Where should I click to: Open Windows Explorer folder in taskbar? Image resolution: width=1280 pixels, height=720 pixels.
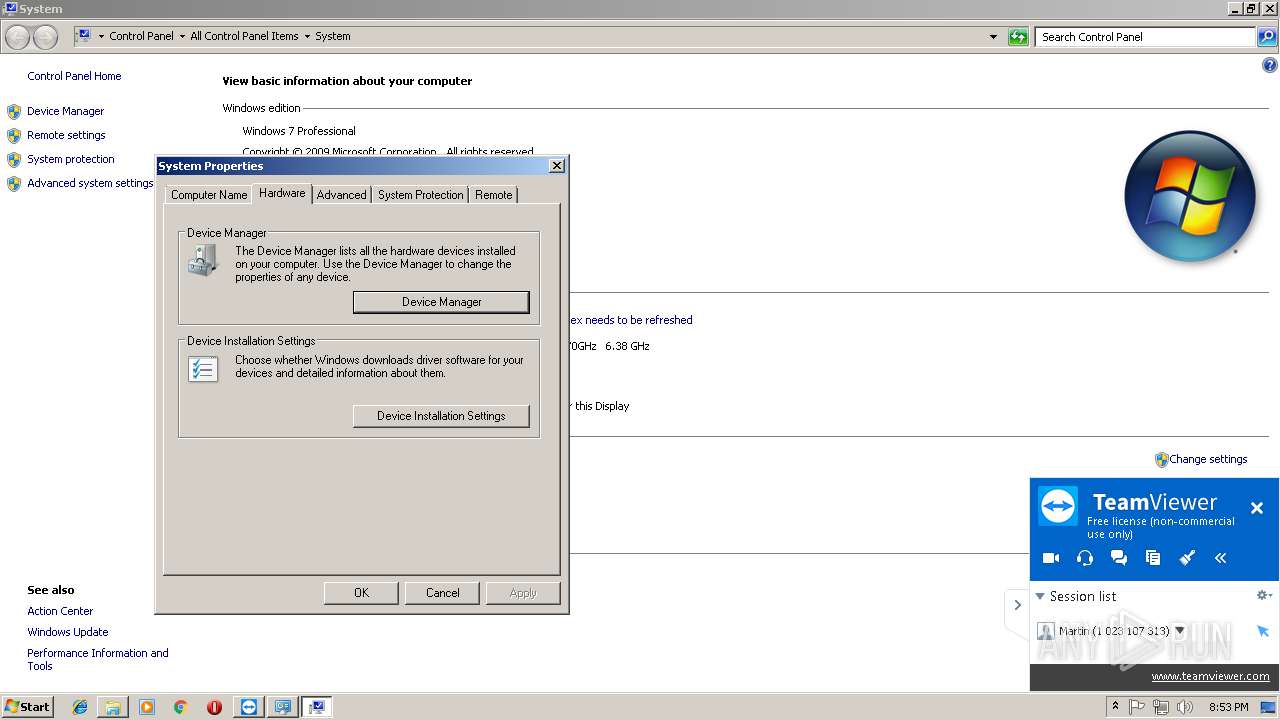coord(113,707)
